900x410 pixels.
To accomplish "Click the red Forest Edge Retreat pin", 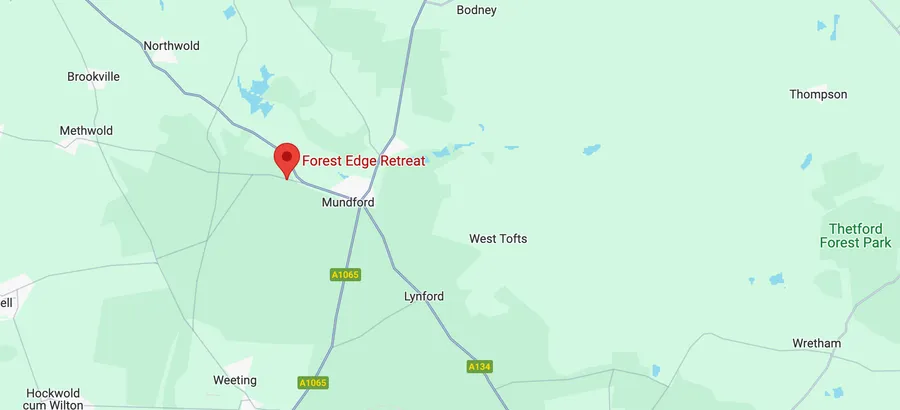I will (x=286, y=160).
